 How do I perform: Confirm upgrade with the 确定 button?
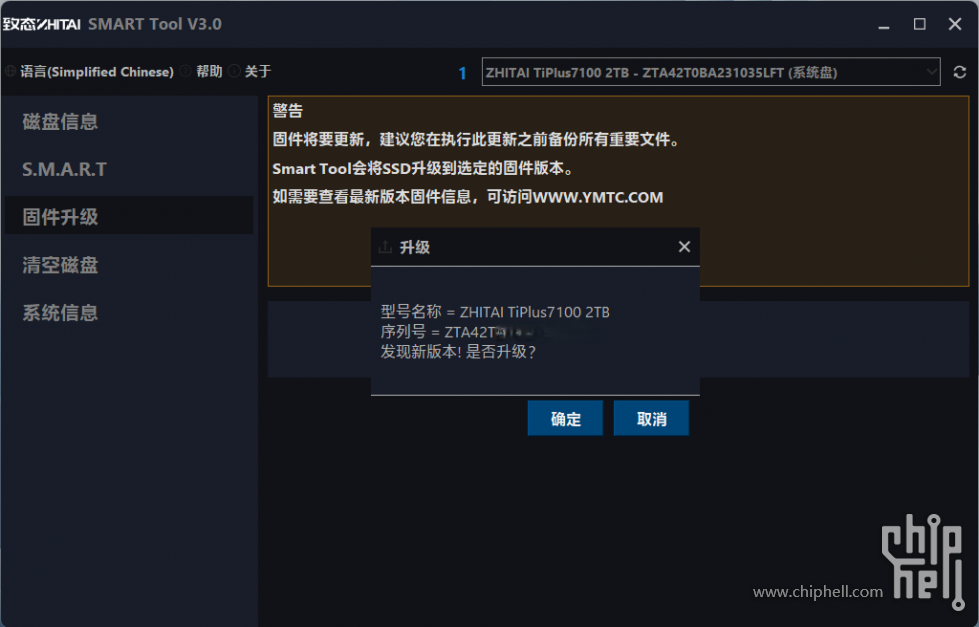[x=565, y=418]
